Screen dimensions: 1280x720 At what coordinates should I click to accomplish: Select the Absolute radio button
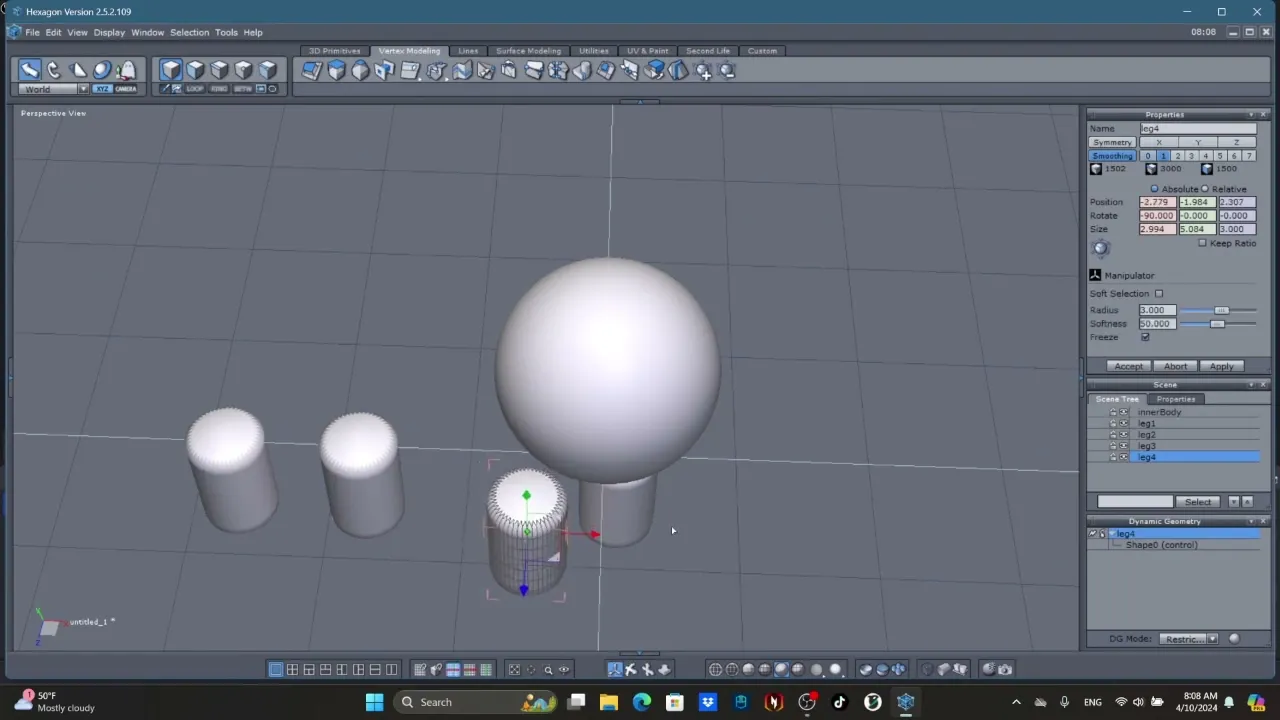(x=1154, y=189)
